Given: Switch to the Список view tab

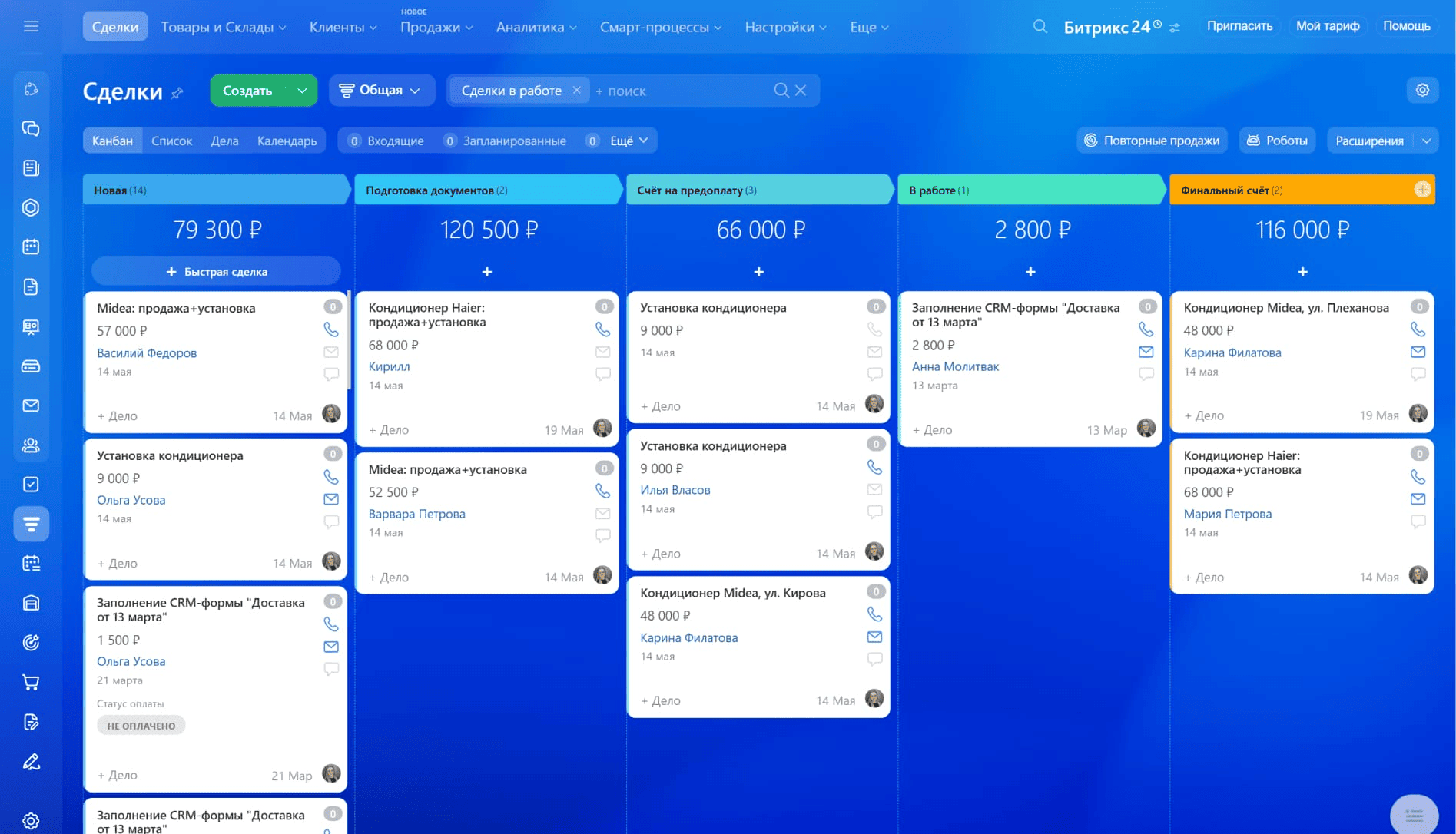Looking at the screenshot, I should tap(171, 141).
